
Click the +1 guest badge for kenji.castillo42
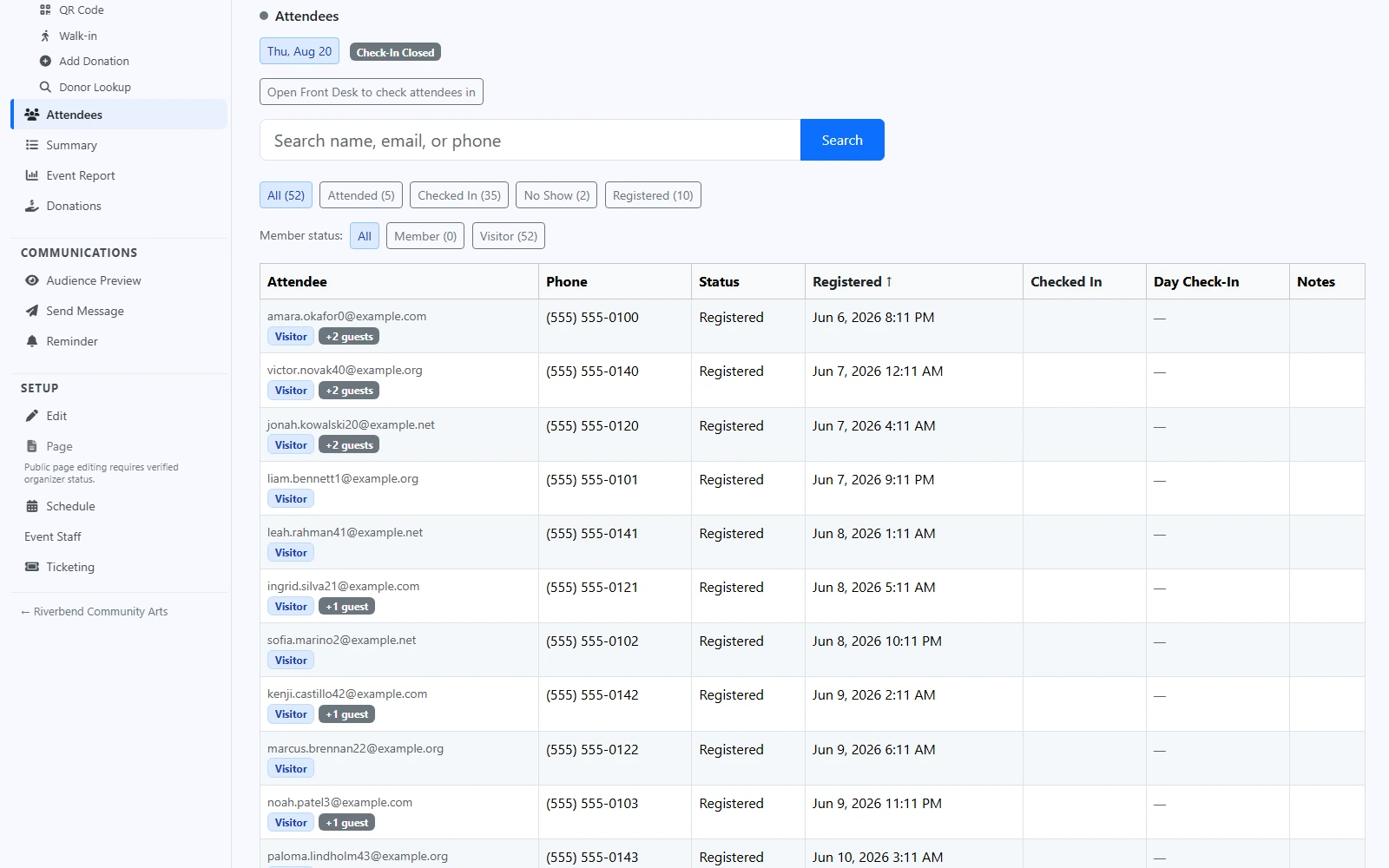(346, 714)
